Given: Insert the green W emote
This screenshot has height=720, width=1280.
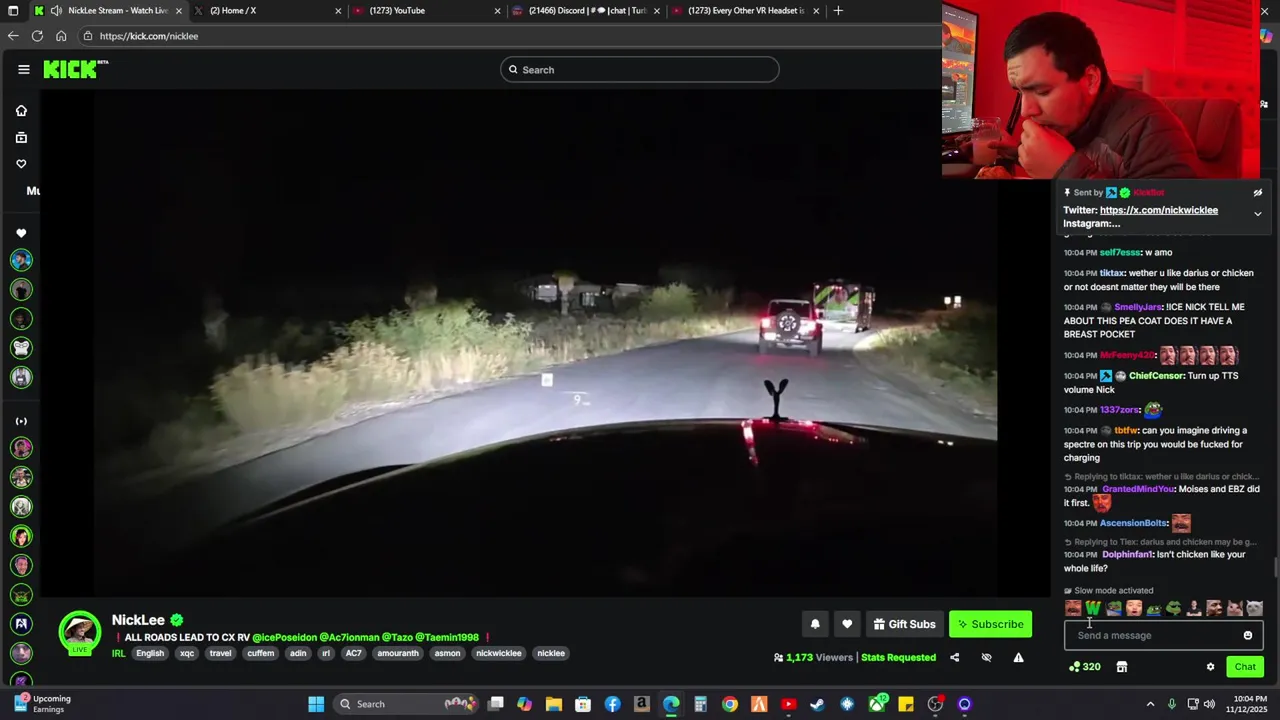Looking at the screenshot, I should (1093, 608).
